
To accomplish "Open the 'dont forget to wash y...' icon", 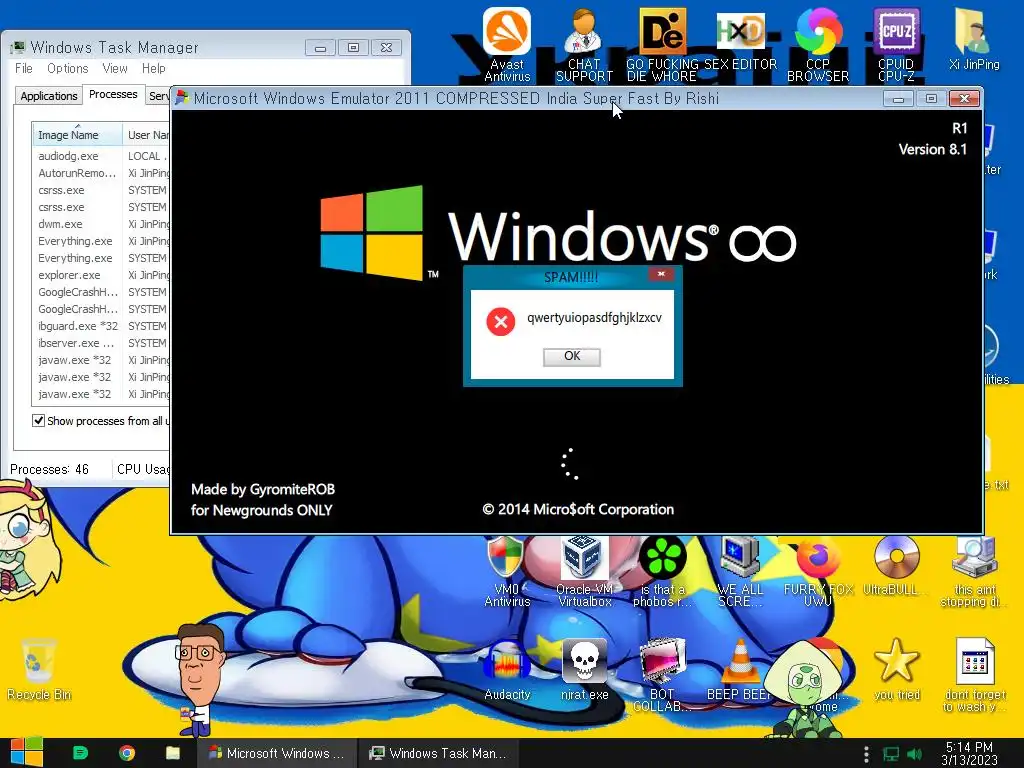I will pyautogui.click(x=974, y=675).
